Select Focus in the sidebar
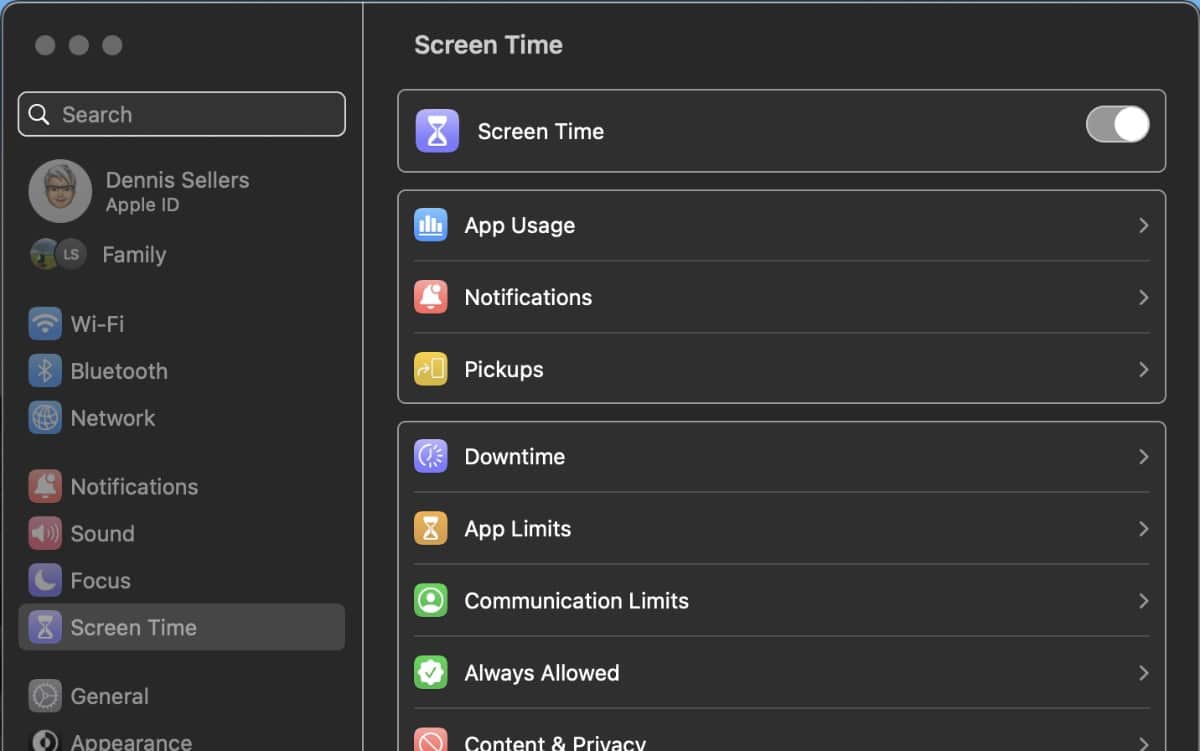This screenshot has width=1200, height=751. (x=100, y=581)
